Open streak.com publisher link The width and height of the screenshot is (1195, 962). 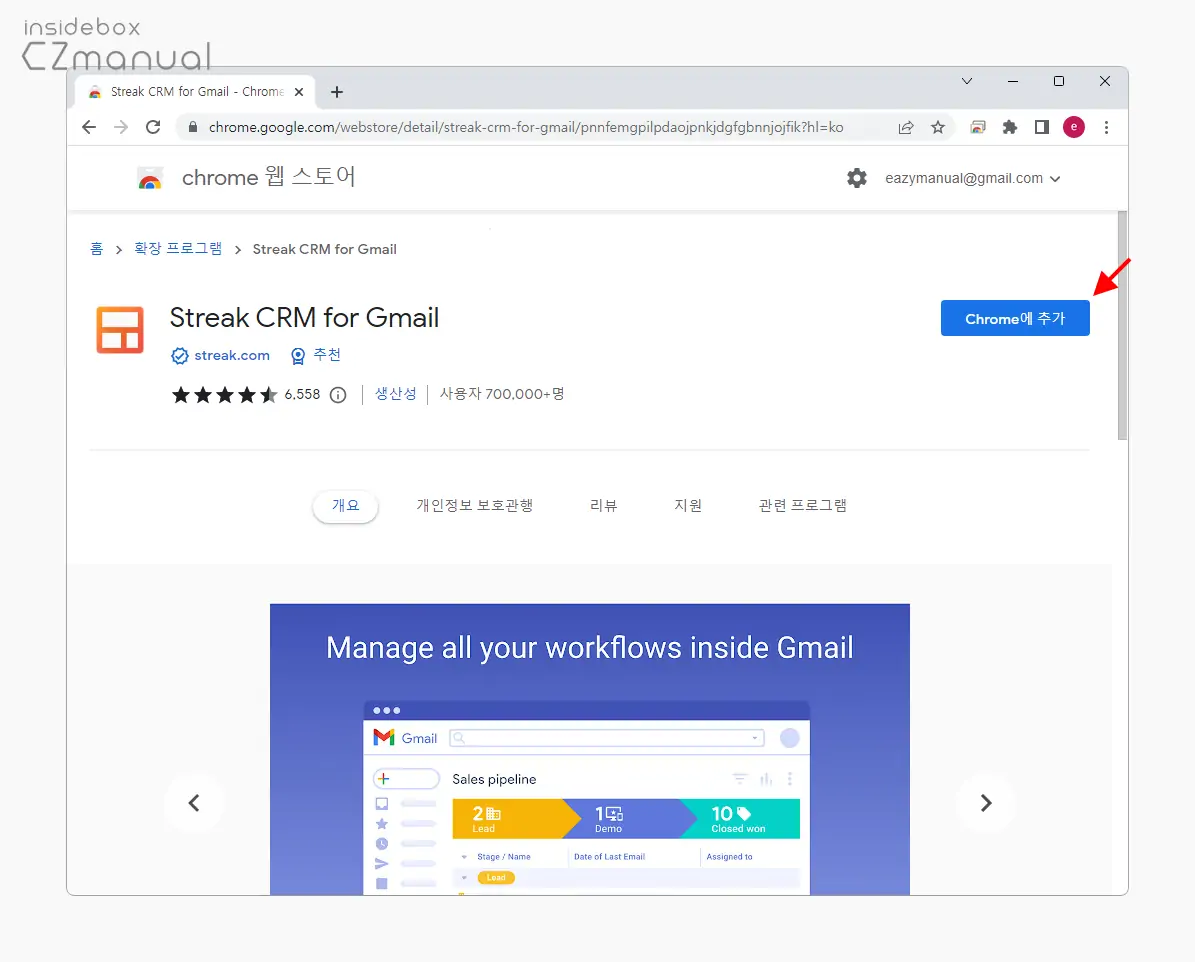232,355
